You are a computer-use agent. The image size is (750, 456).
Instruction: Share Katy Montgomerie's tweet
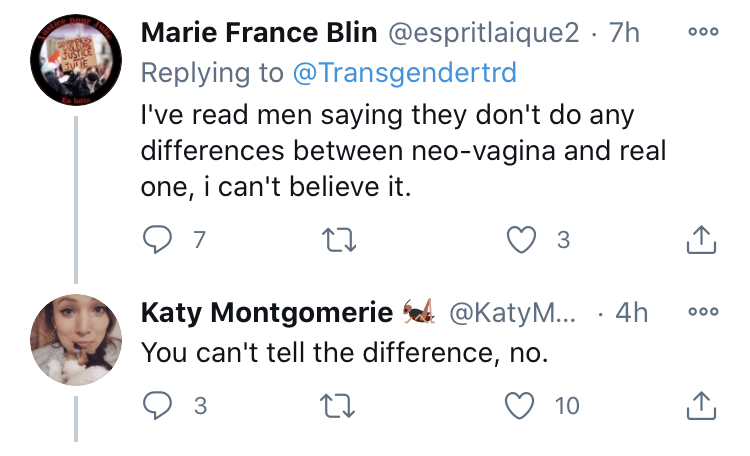(701, 405)
